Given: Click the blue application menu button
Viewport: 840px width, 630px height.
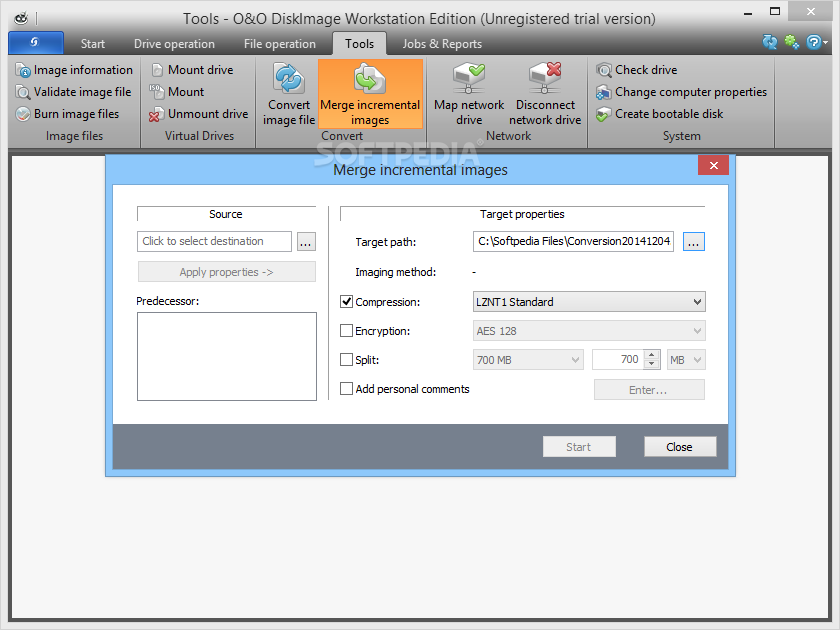Looking at the screenshot, I should pos(36,43).
